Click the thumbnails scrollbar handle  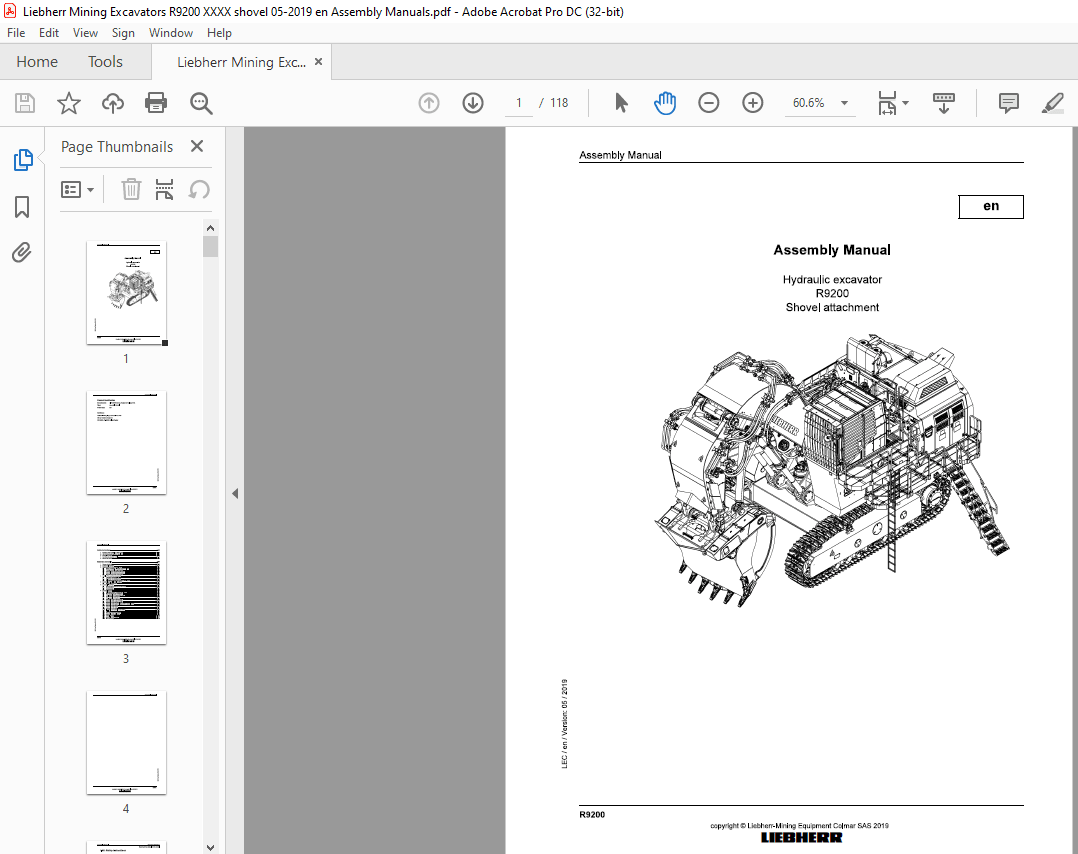coord(210,246)
